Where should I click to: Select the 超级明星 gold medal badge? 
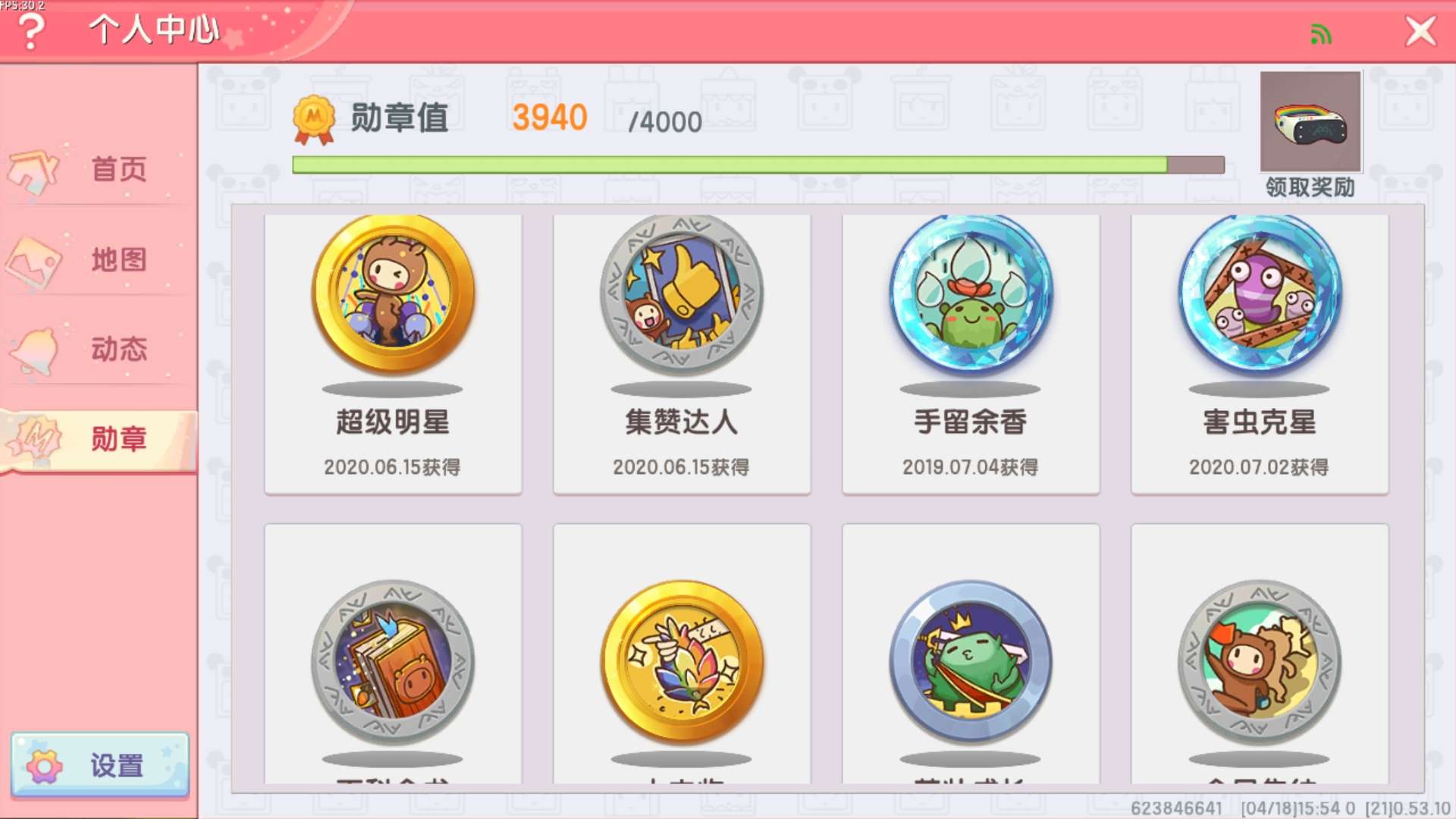click(393, 294)
